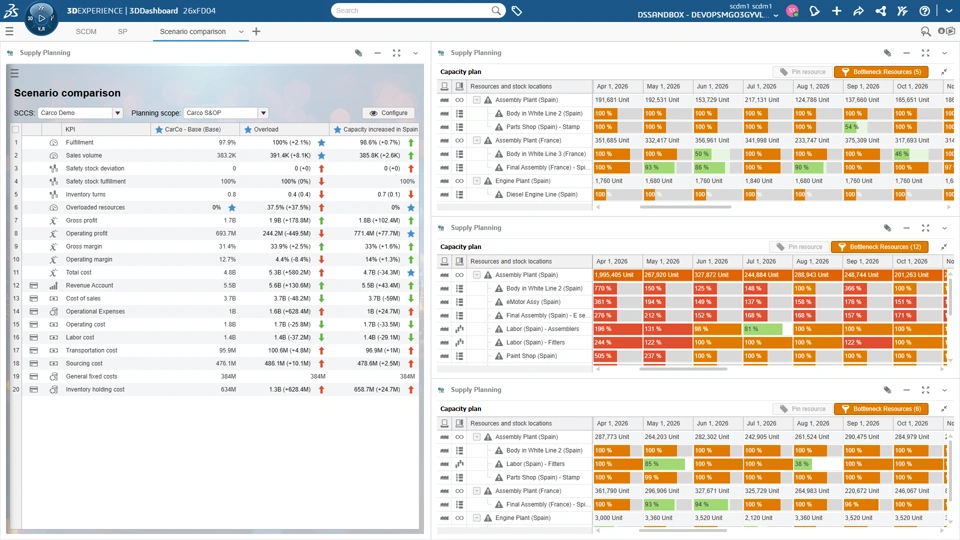Collapse the top bar chevron
This screenshot has height=540, width=960.
click(949, 10)
